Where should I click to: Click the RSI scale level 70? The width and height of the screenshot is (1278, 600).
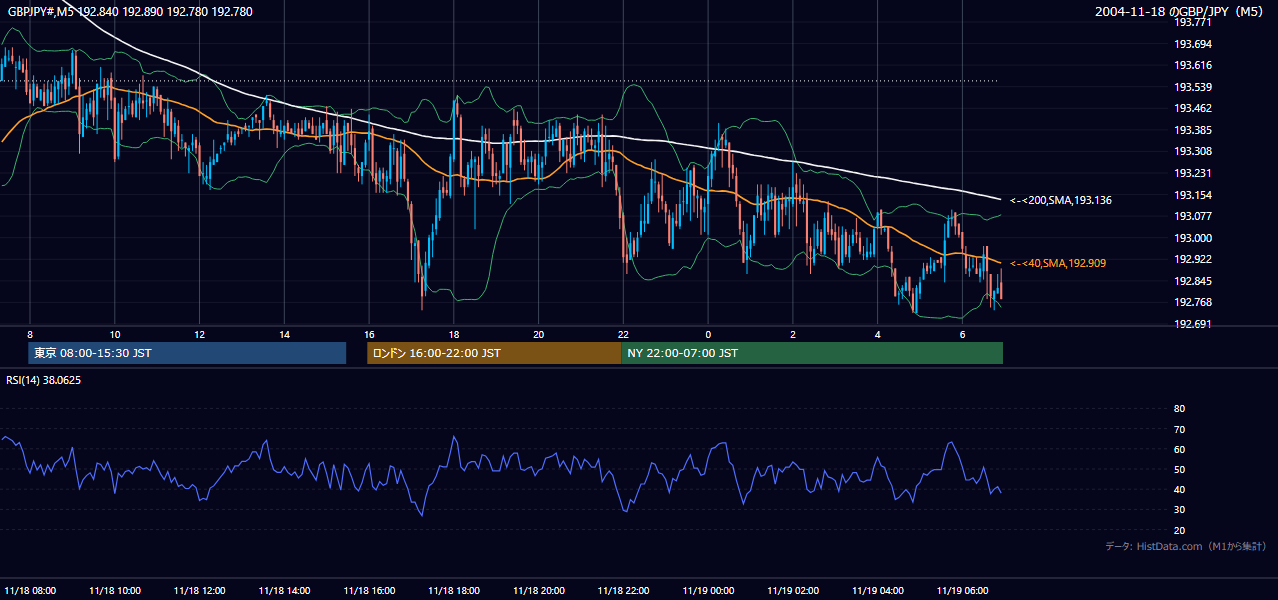[1179, 429]
